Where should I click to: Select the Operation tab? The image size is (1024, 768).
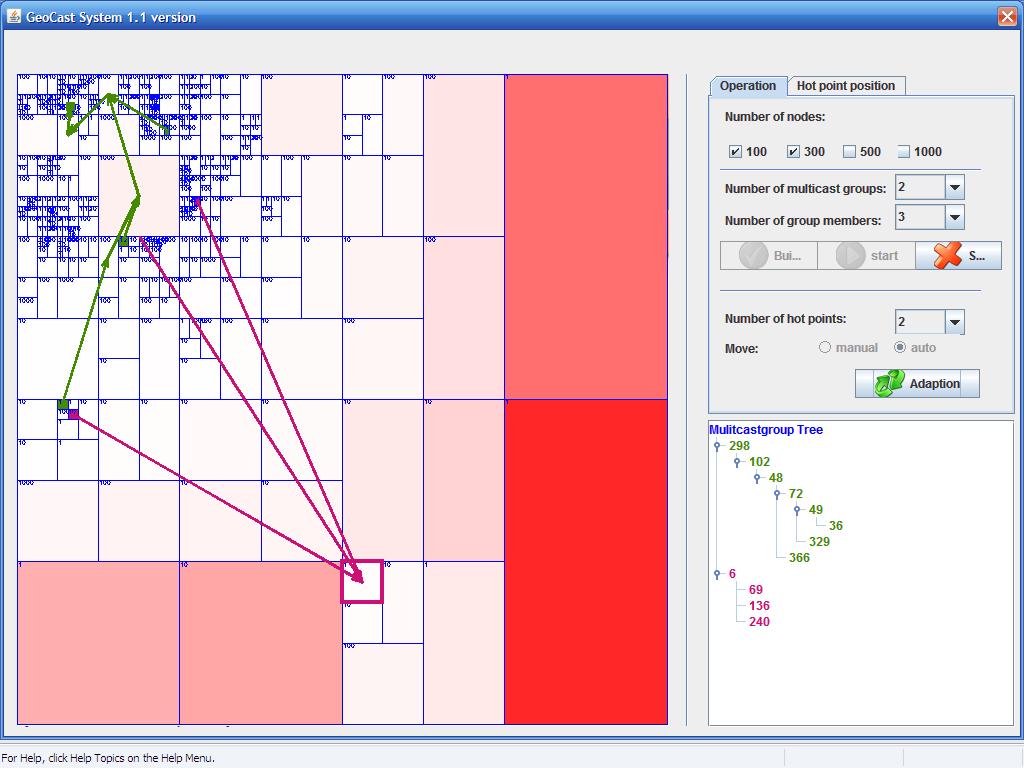[x=747, y=86]
